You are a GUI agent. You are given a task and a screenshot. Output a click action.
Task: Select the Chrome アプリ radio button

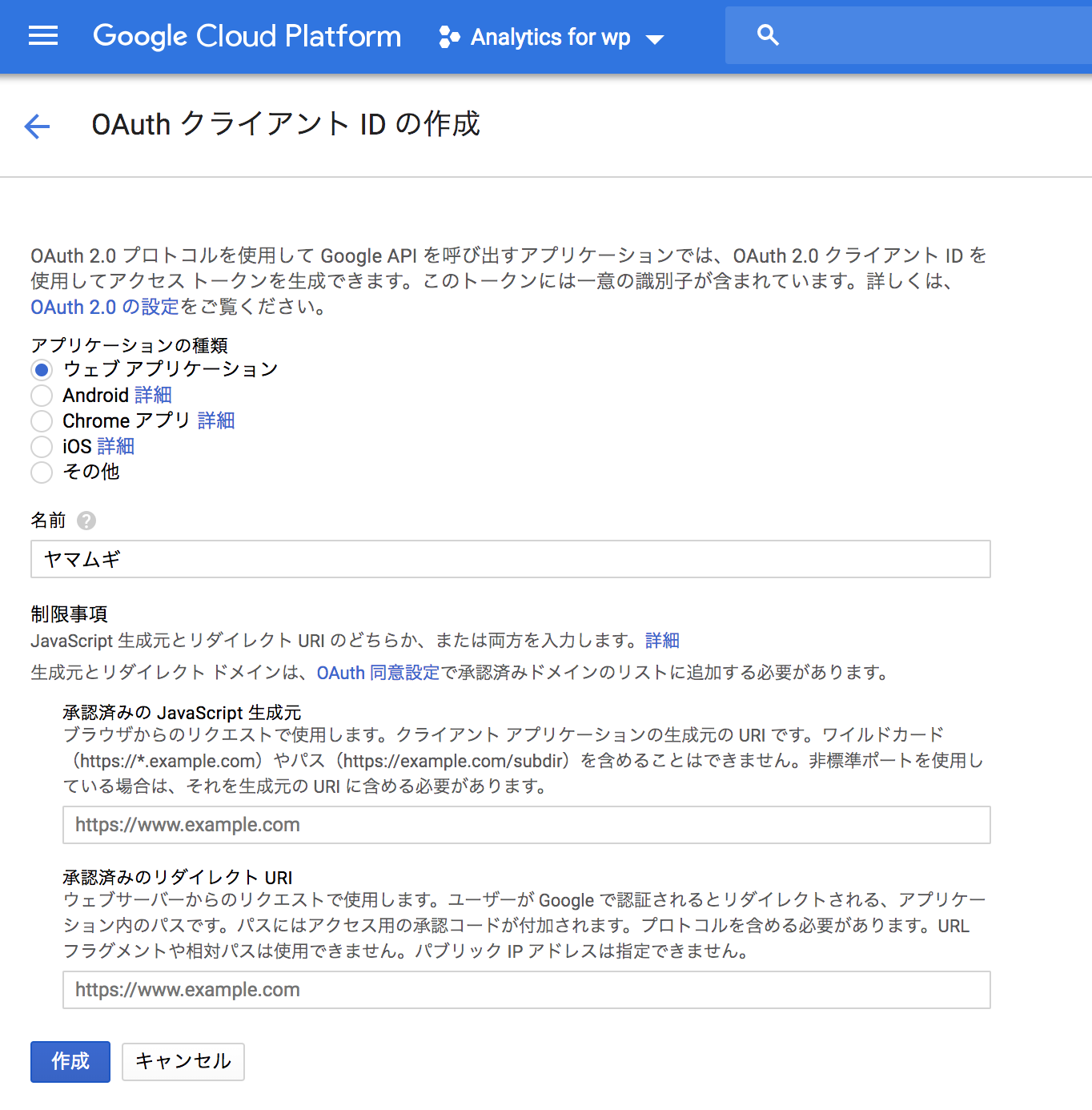tap(42, 421)
